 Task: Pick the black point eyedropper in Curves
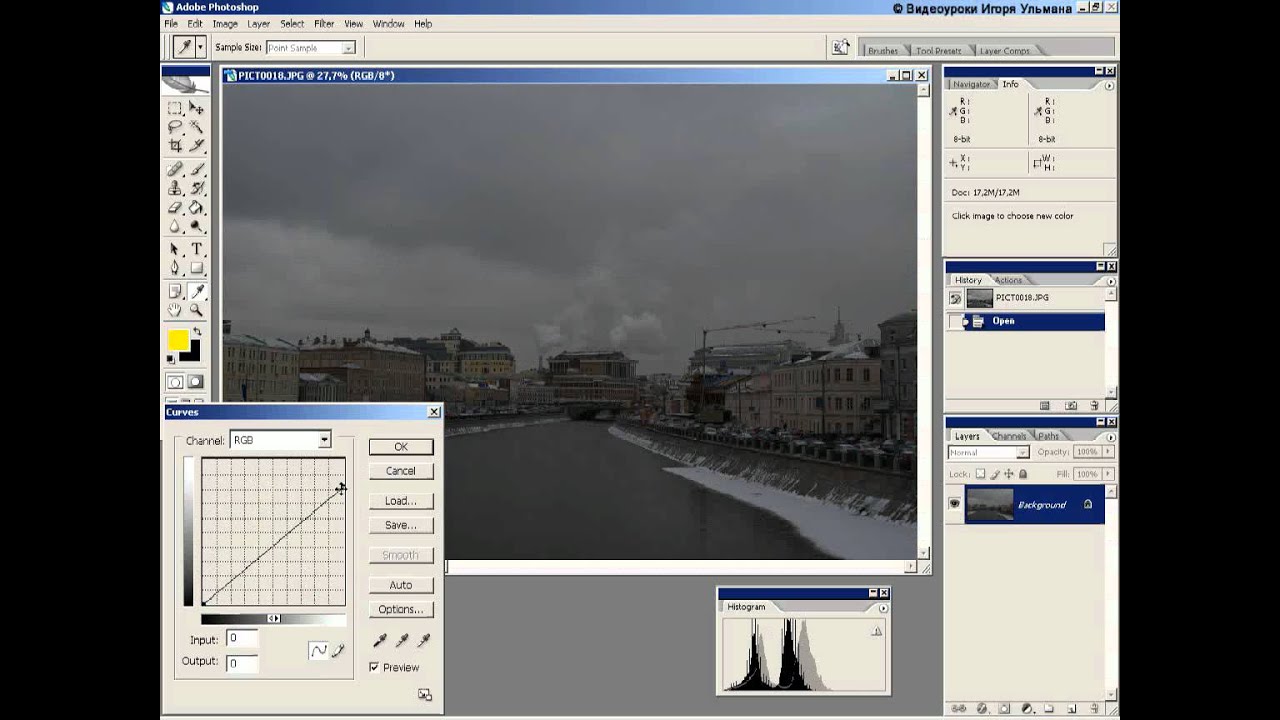coord(379,640)
